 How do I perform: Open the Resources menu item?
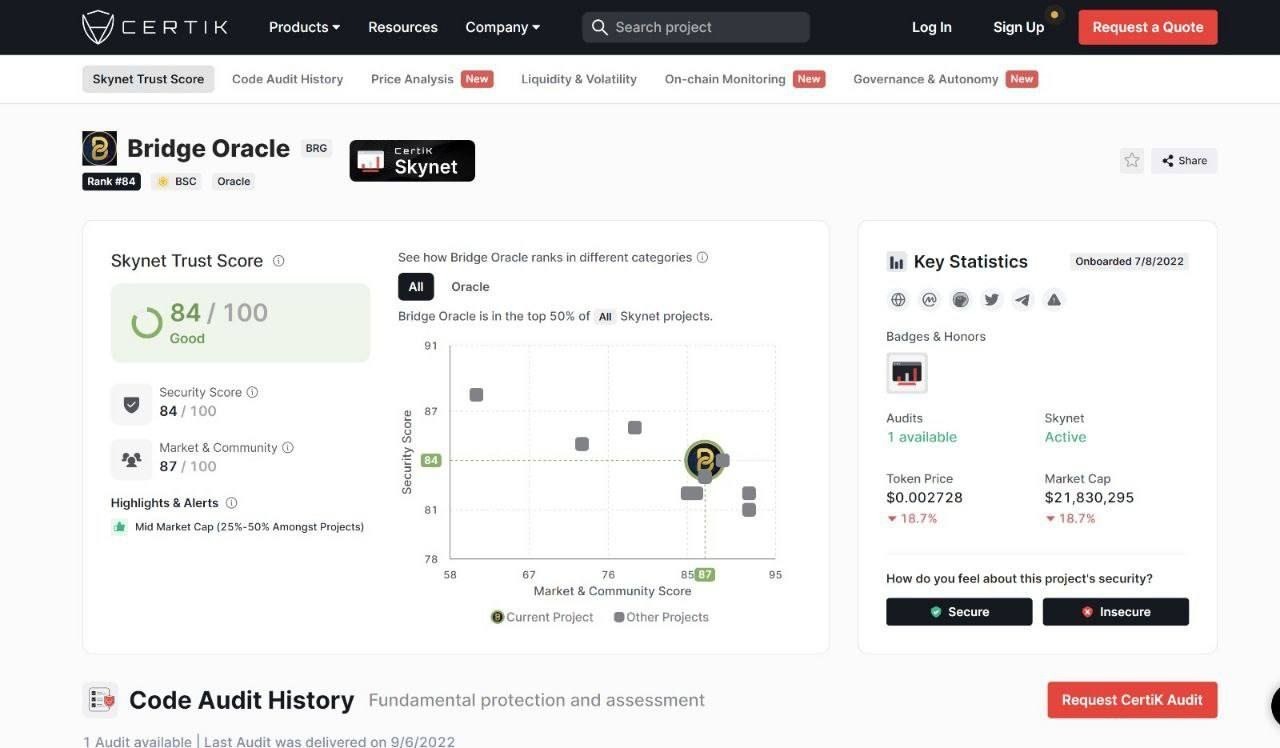(x=403, y=27)
